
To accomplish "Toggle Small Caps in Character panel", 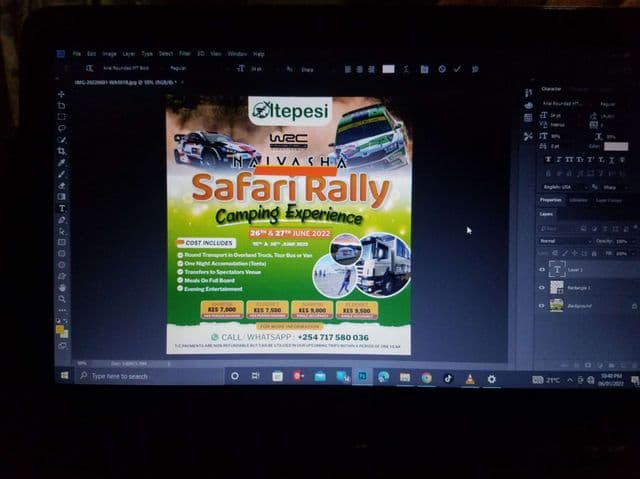I will click(x=580, y=160).
